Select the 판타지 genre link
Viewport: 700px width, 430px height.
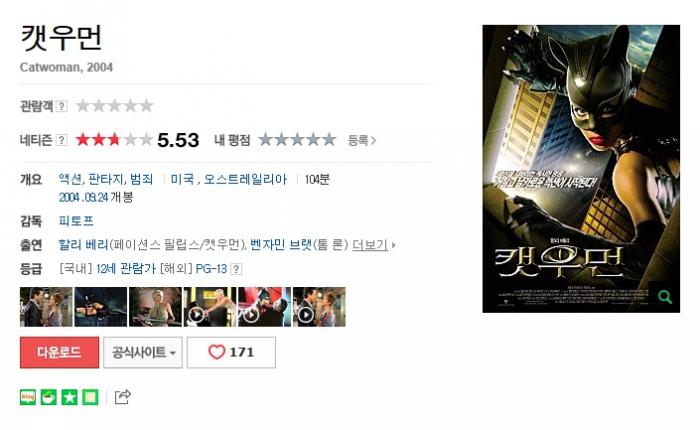(x=106, y=179)
